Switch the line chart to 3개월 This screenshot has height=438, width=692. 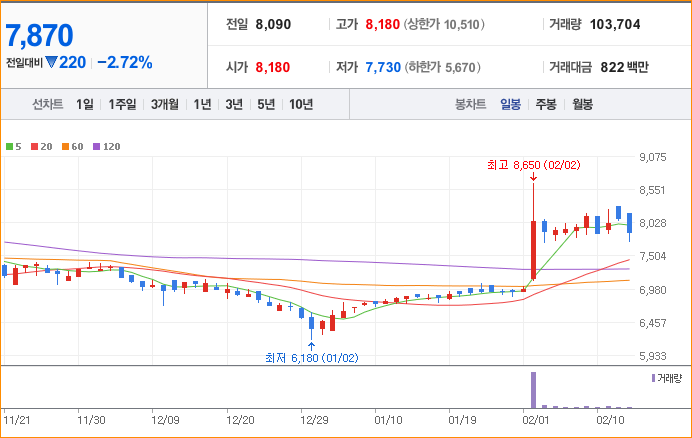point(165,105)
